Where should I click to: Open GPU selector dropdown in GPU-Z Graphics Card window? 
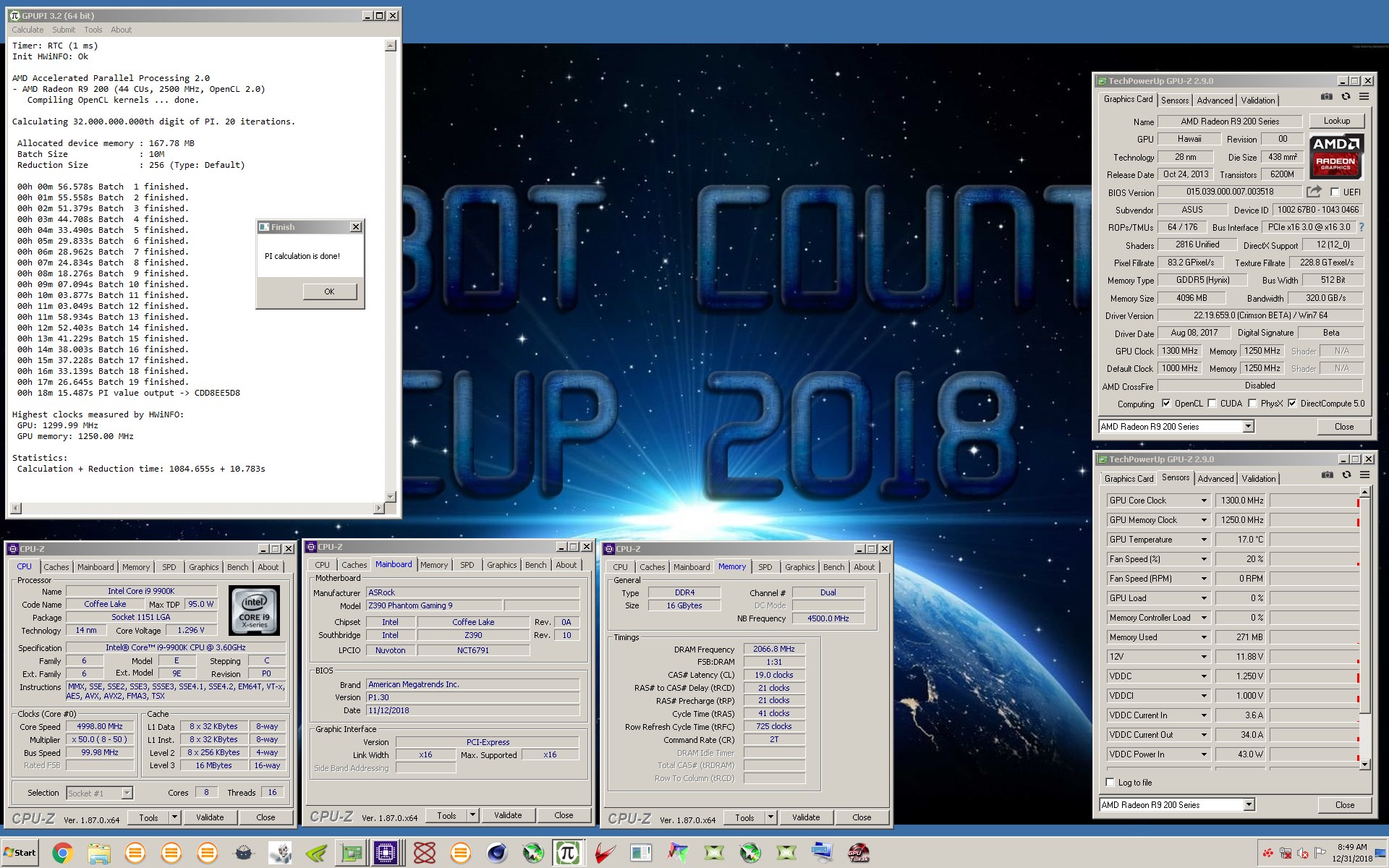[x=1248, y=427]
